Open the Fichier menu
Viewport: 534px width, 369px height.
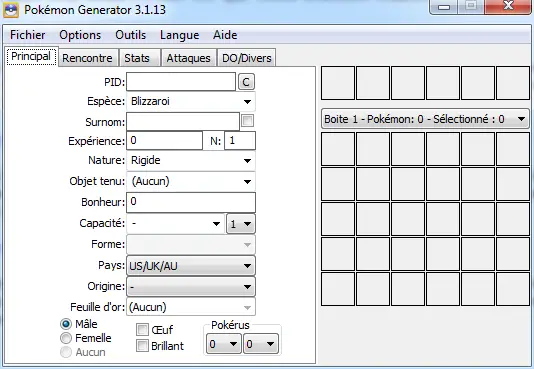click(x=28, y=35)
